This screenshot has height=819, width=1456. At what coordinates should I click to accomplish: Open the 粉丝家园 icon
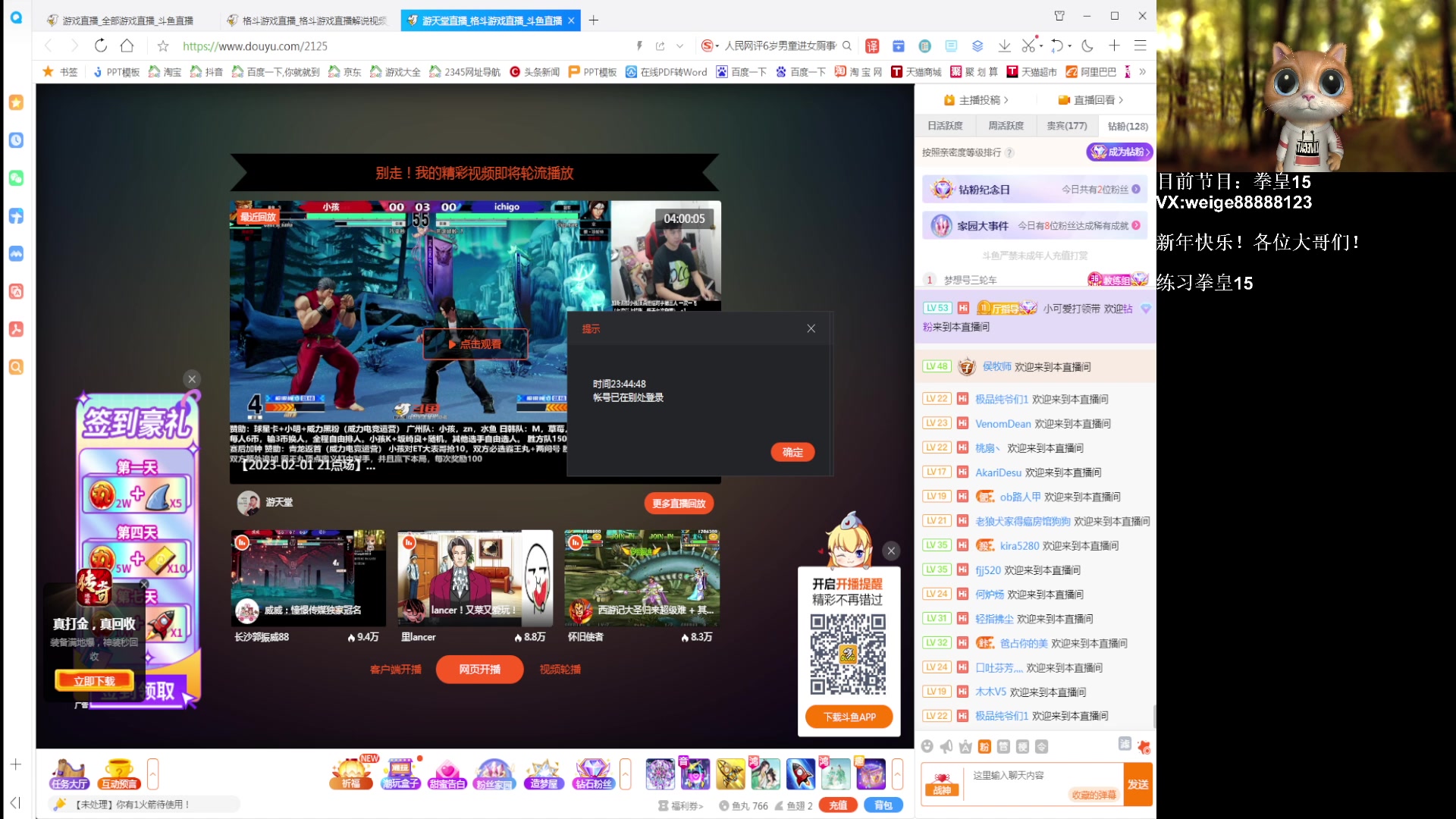(494, 774)
